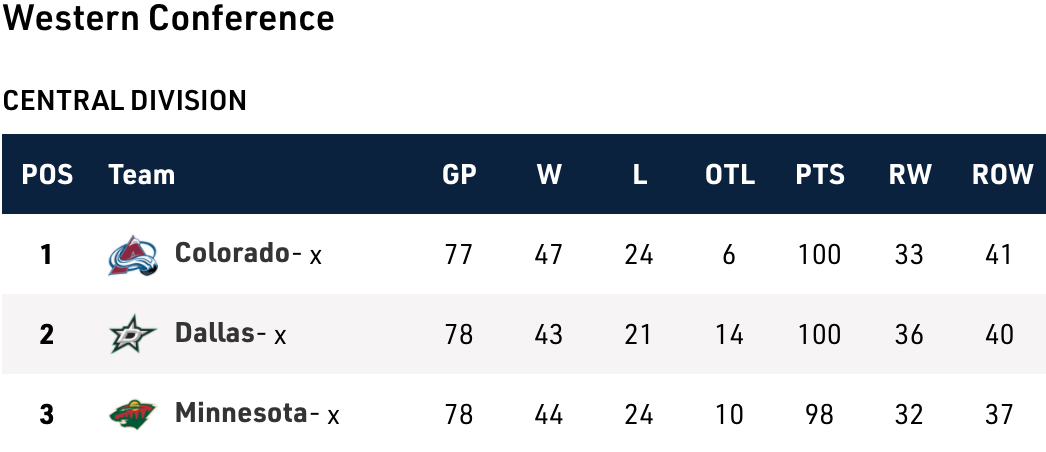
Task: Sort by the ROW column header
Action: coord(1002,175)
